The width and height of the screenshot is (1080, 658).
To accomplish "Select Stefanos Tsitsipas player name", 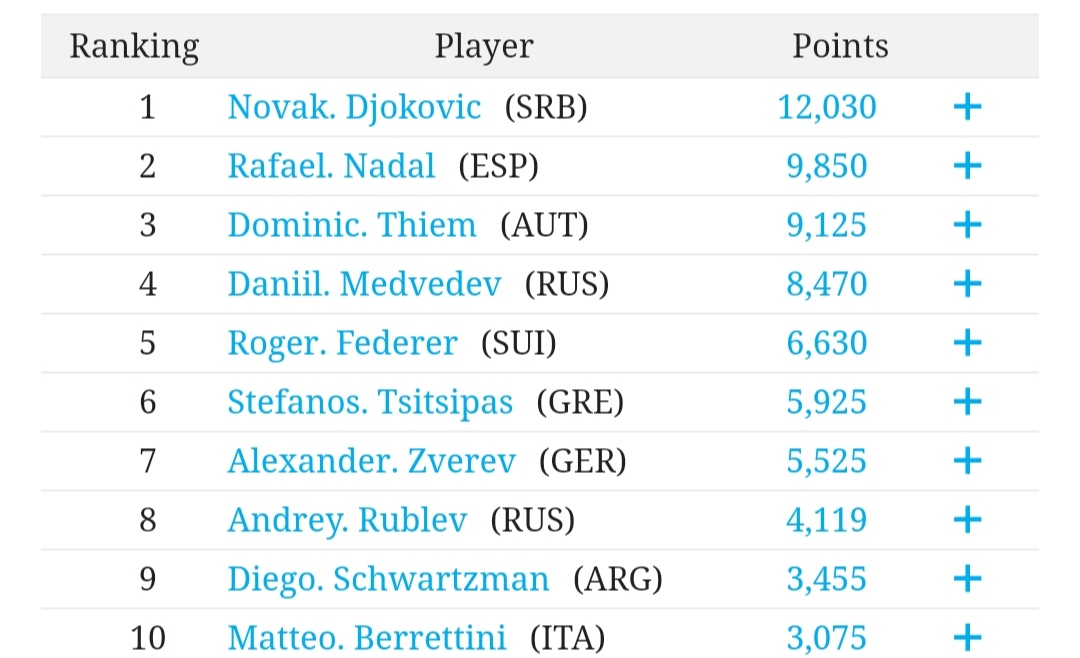I will [370, 402].
